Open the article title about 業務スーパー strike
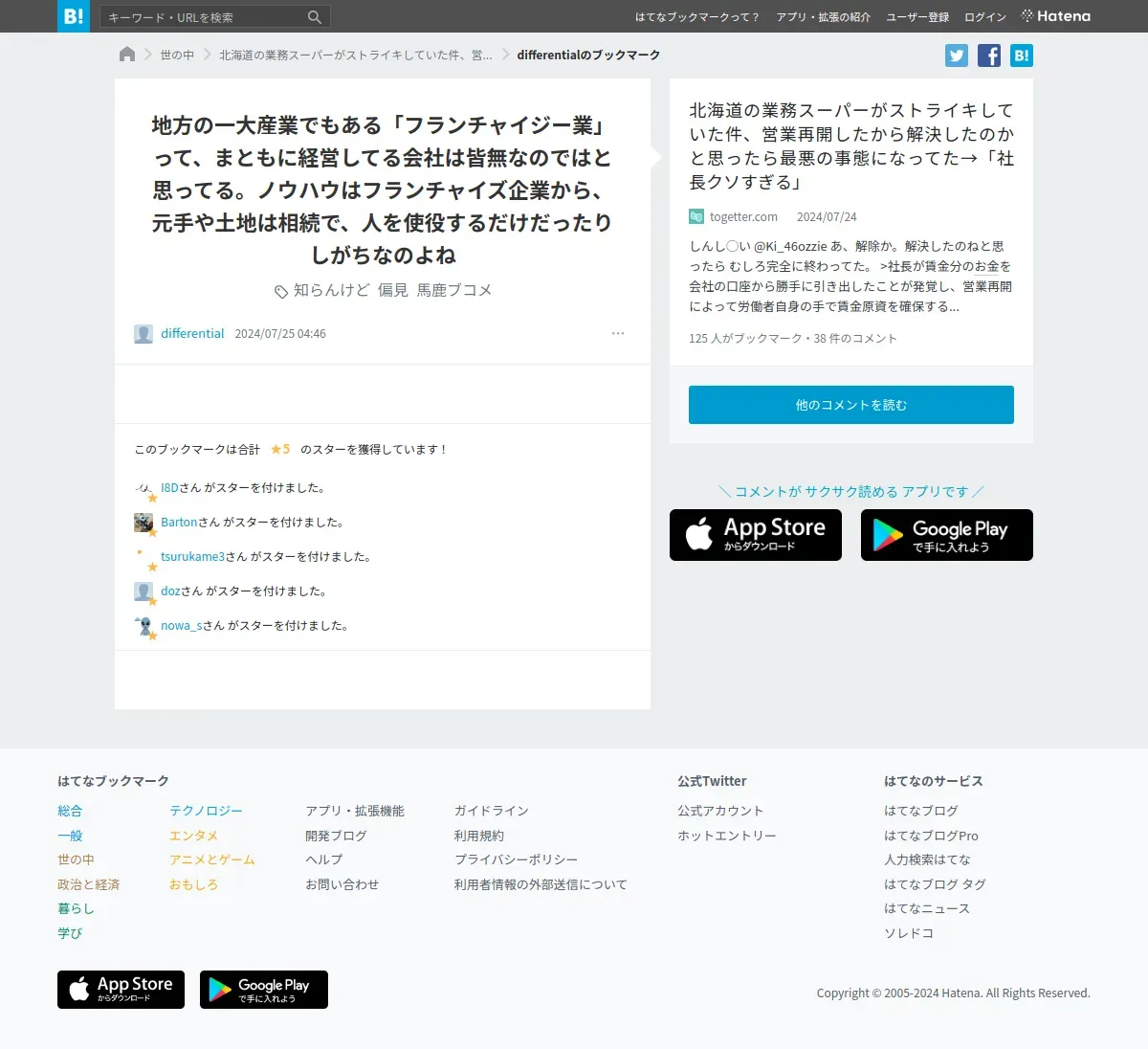Viewport: 1148px width, 1049px height. tap(851, 145)
